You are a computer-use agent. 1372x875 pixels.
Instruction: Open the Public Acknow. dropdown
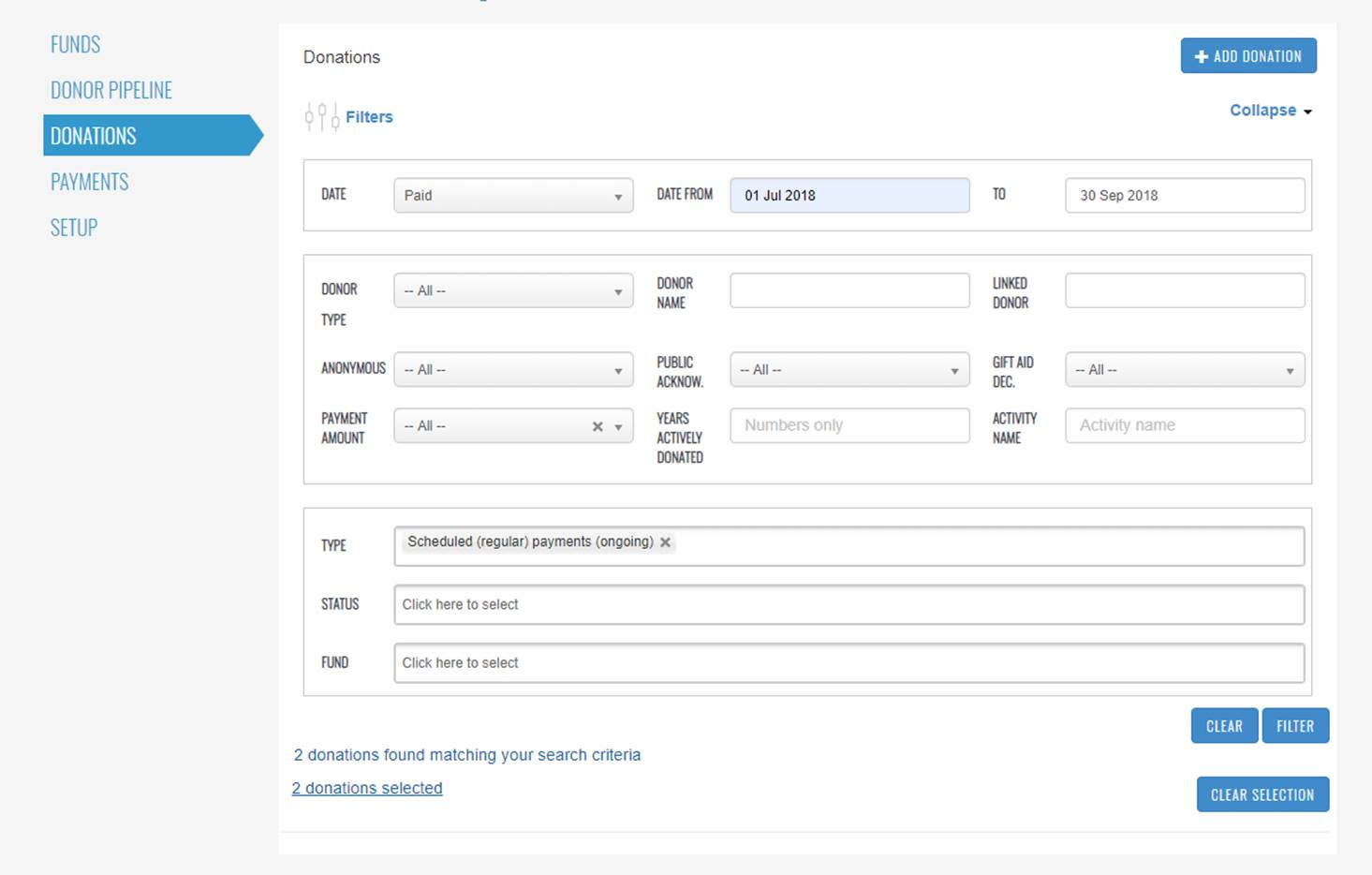pos(848,370)
